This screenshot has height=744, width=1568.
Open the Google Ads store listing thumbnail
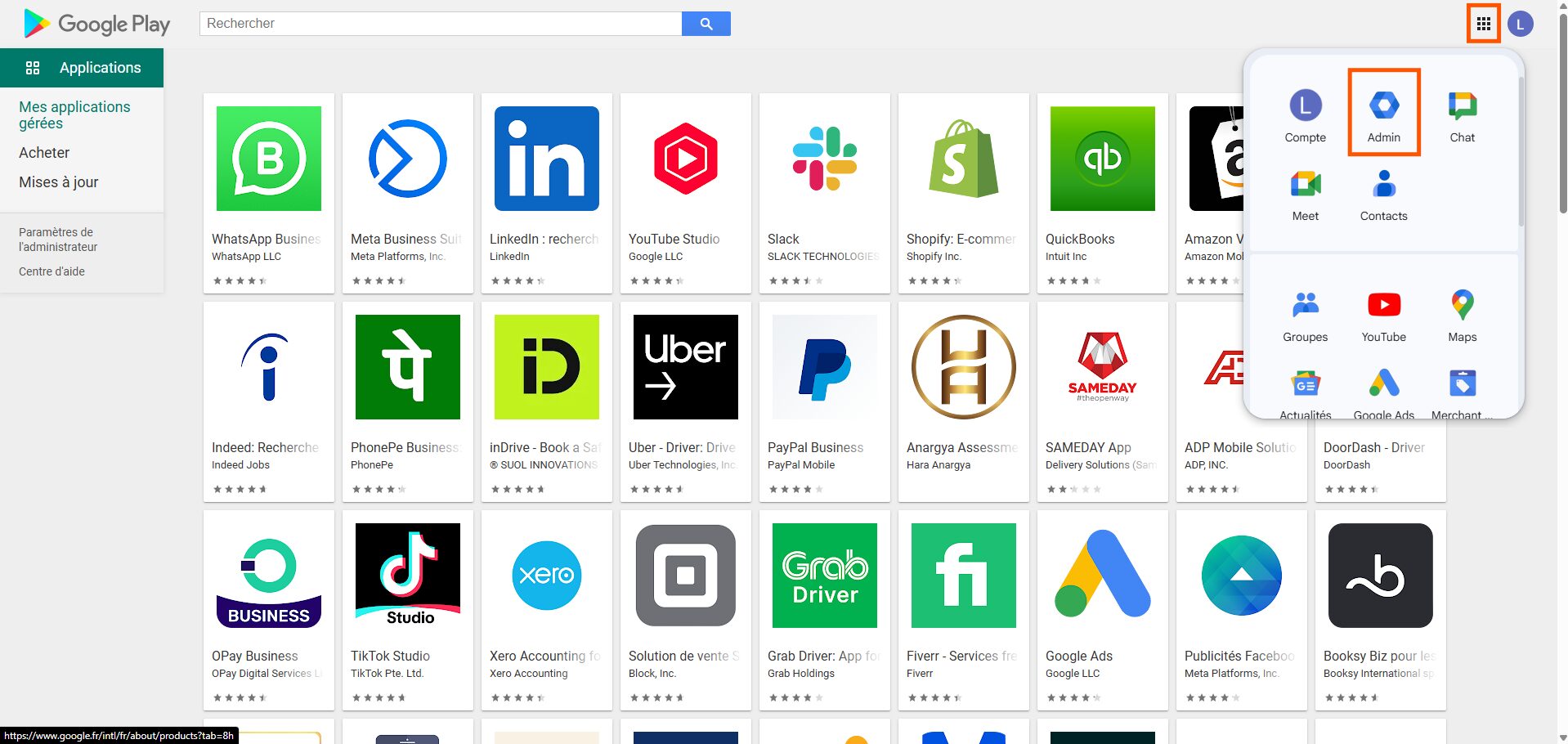(x=1103, y=576)
